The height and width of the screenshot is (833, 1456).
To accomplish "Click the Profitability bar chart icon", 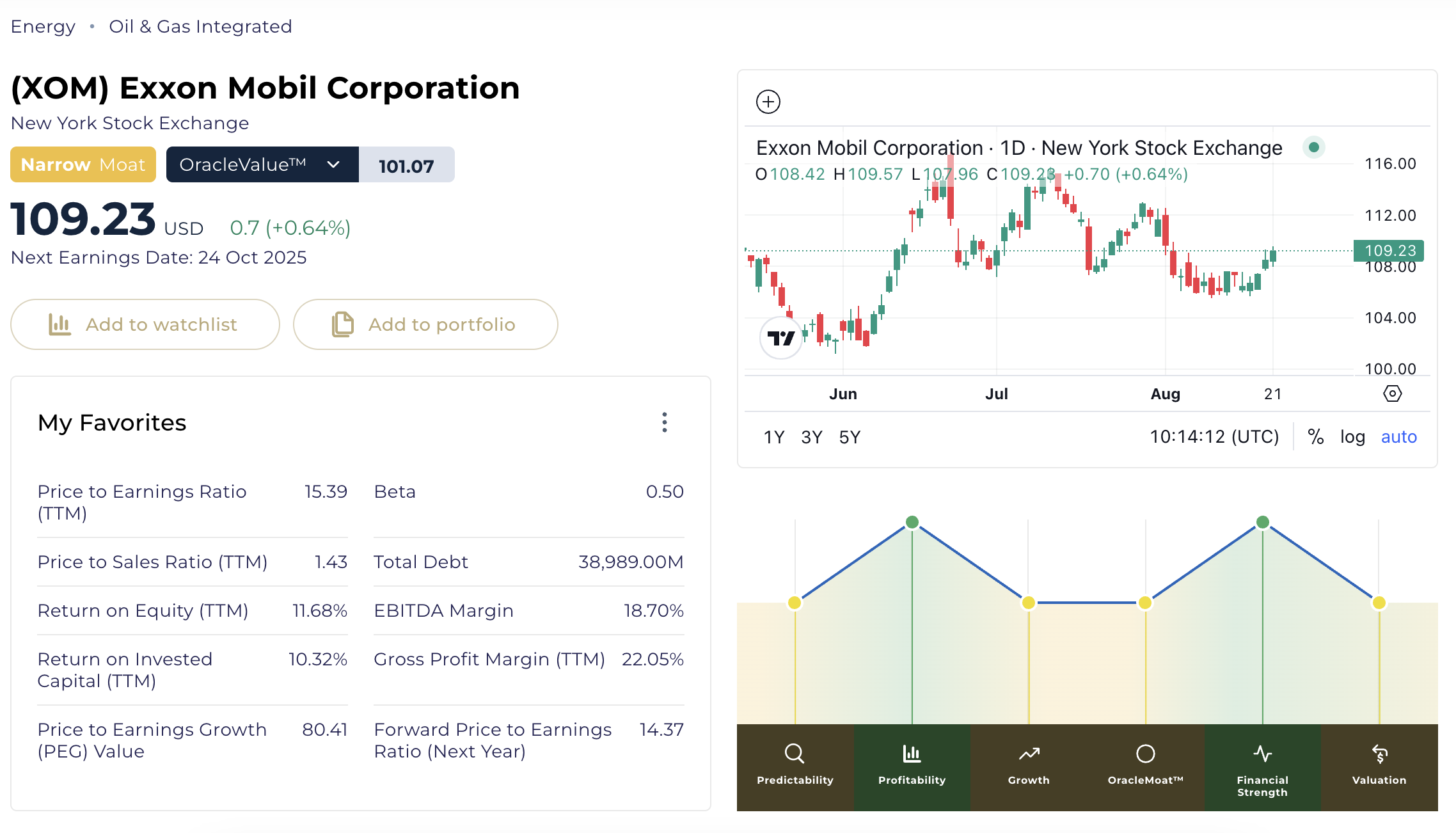I will coord(912,754).
